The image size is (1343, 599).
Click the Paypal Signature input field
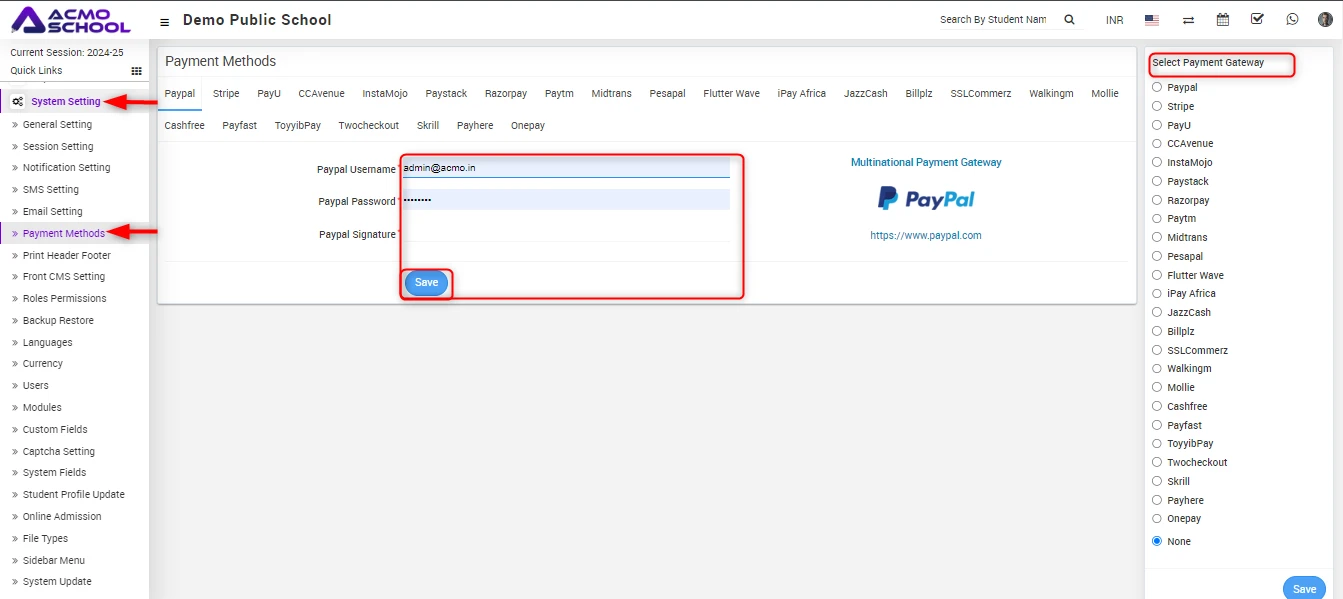click(x=565, y=234)
